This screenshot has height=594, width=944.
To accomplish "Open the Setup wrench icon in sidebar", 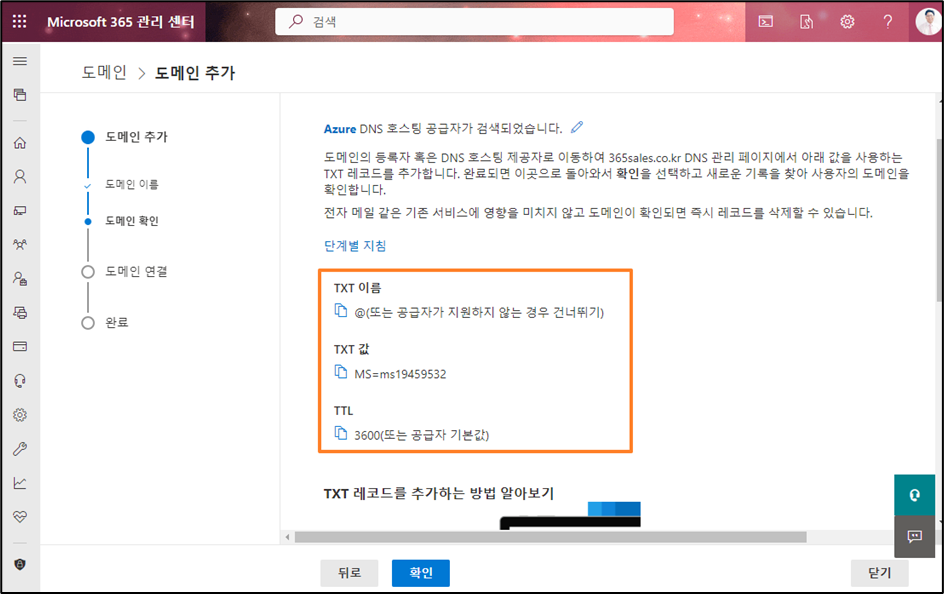I will [20, 449].
